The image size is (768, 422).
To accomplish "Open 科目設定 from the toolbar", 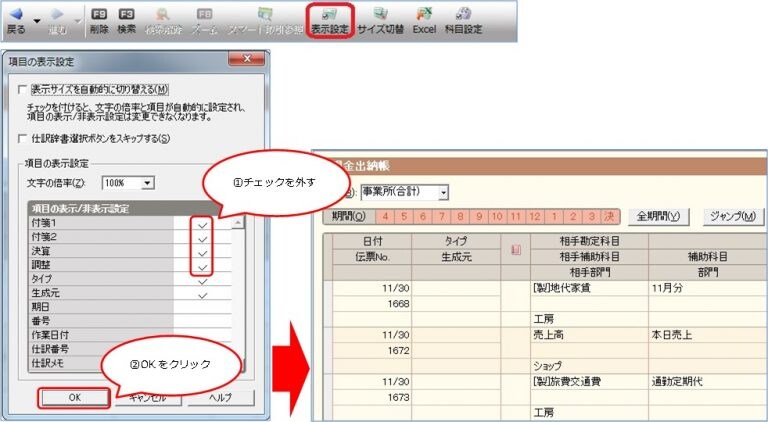I will 463,15.
